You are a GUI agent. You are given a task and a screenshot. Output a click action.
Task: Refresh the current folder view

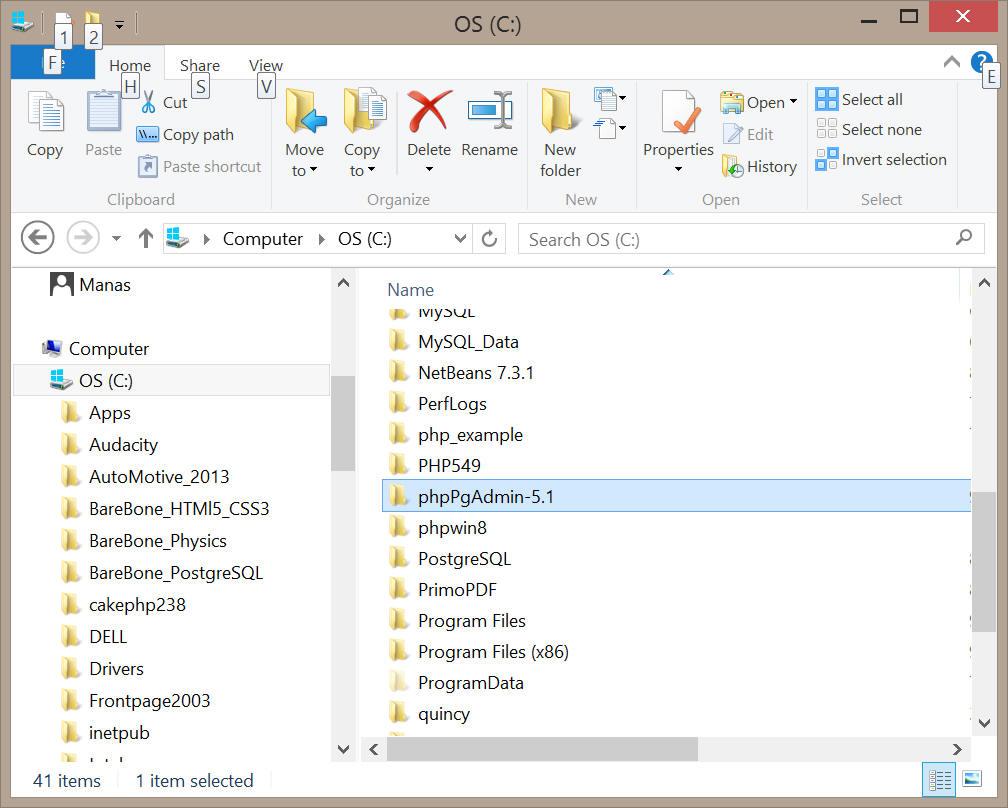[x=489, y=239]
